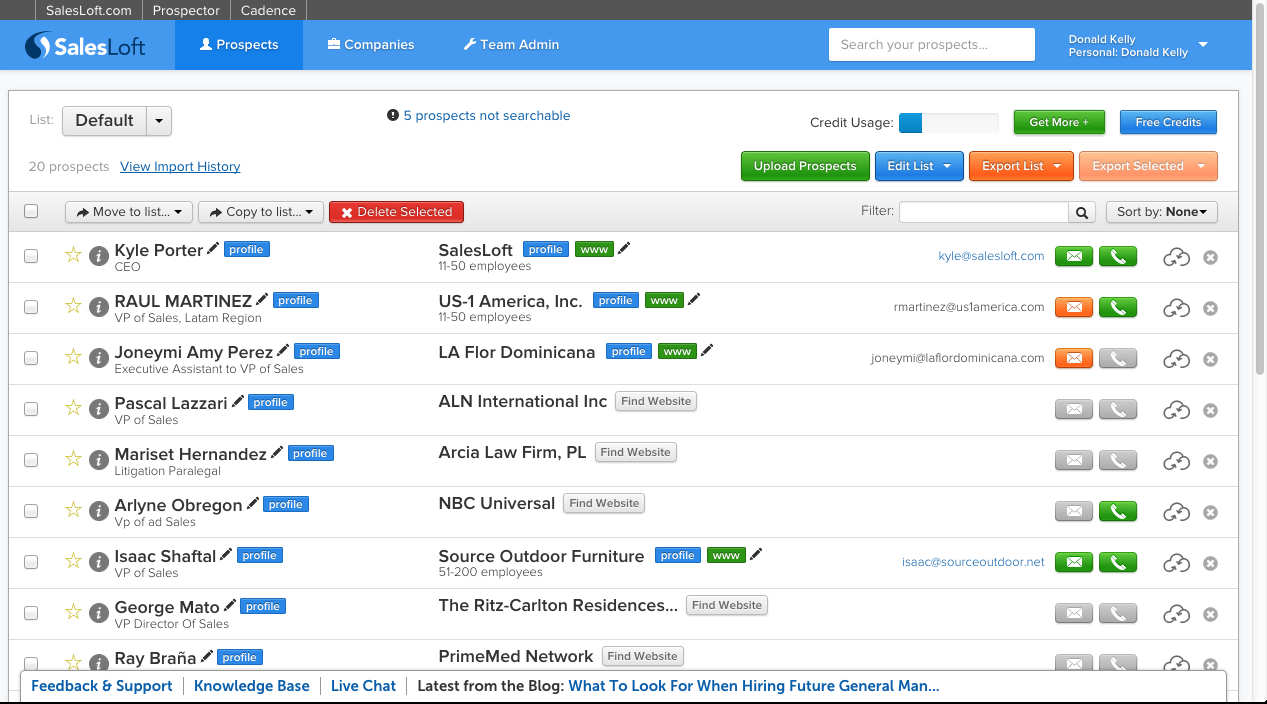This screenshot has width=1267, height=704.
Task: Click Find Website for ALN International
Action: coord(656,401)
